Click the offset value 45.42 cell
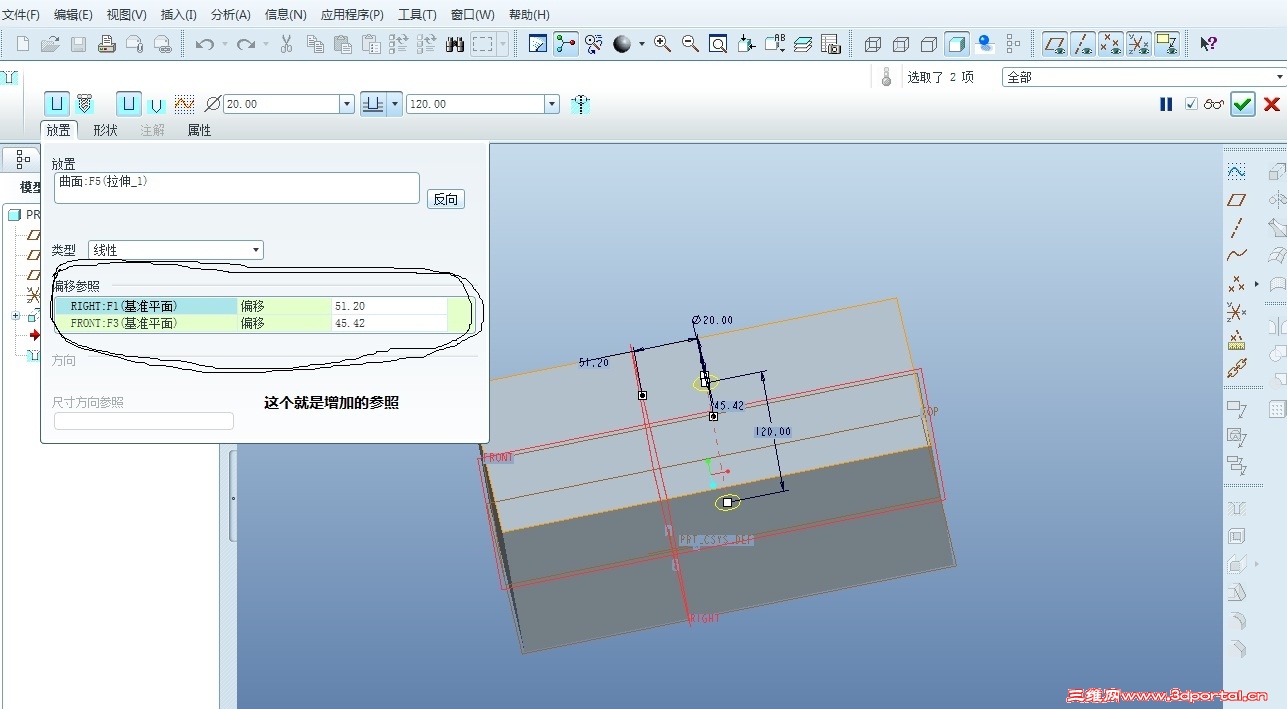The height and width of the screenshot is (709, 1287). point(389,323)
